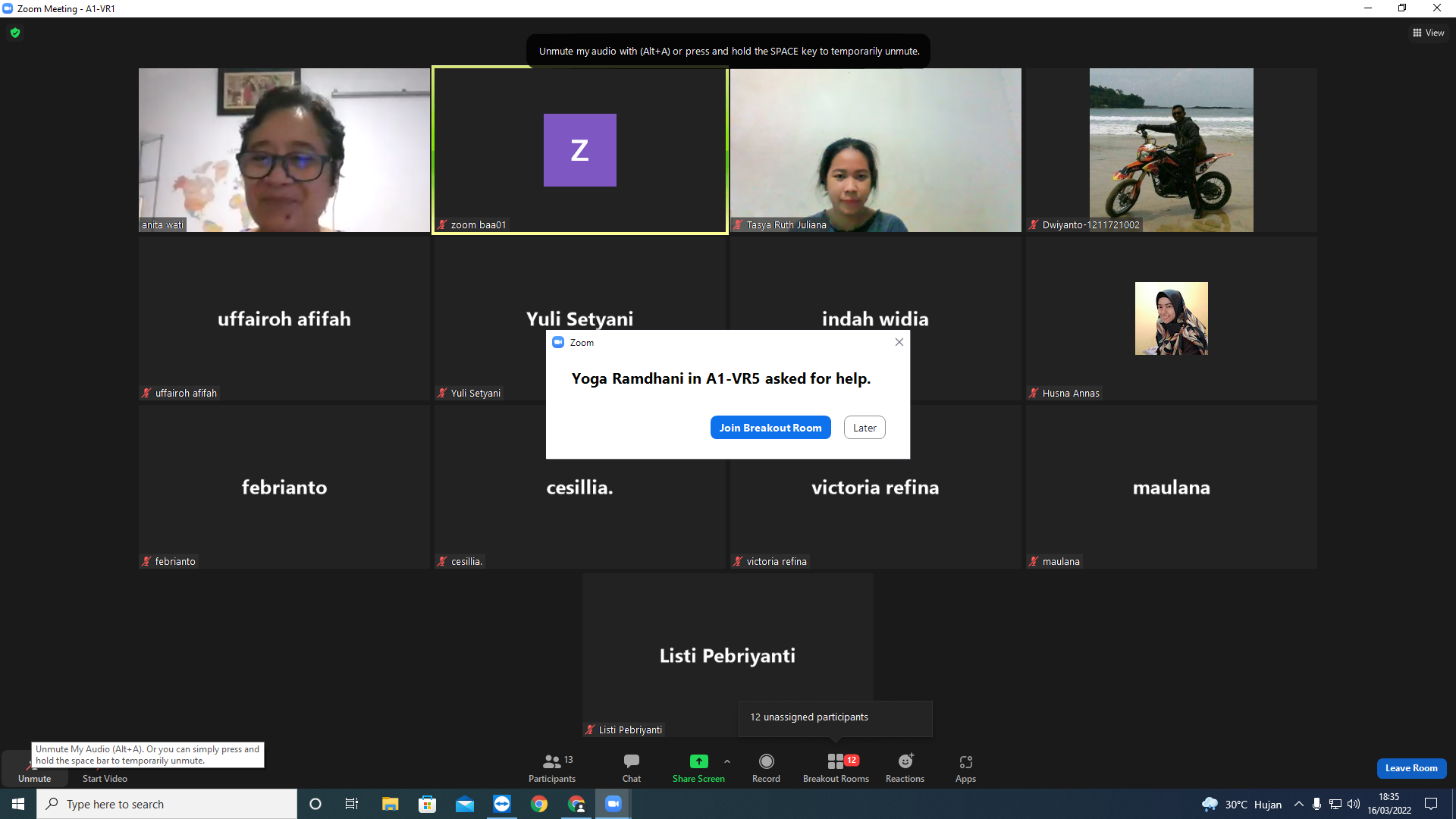Click the microphone system tray icon
1456x819 pixels.
[1317, 804]
